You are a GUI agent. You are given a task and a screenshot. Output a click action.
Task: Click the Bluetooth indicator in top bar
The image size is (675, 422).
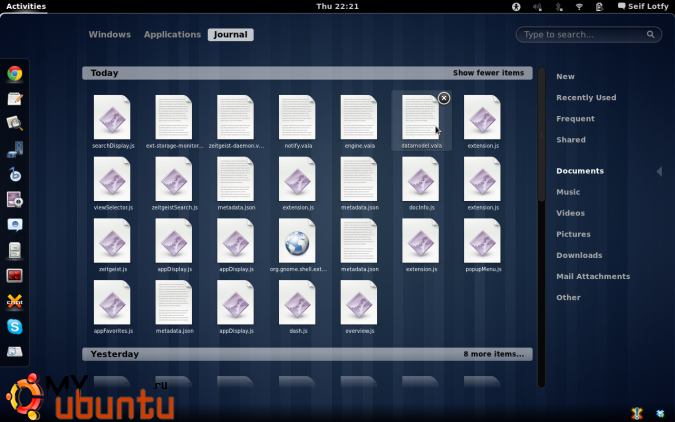559,6
